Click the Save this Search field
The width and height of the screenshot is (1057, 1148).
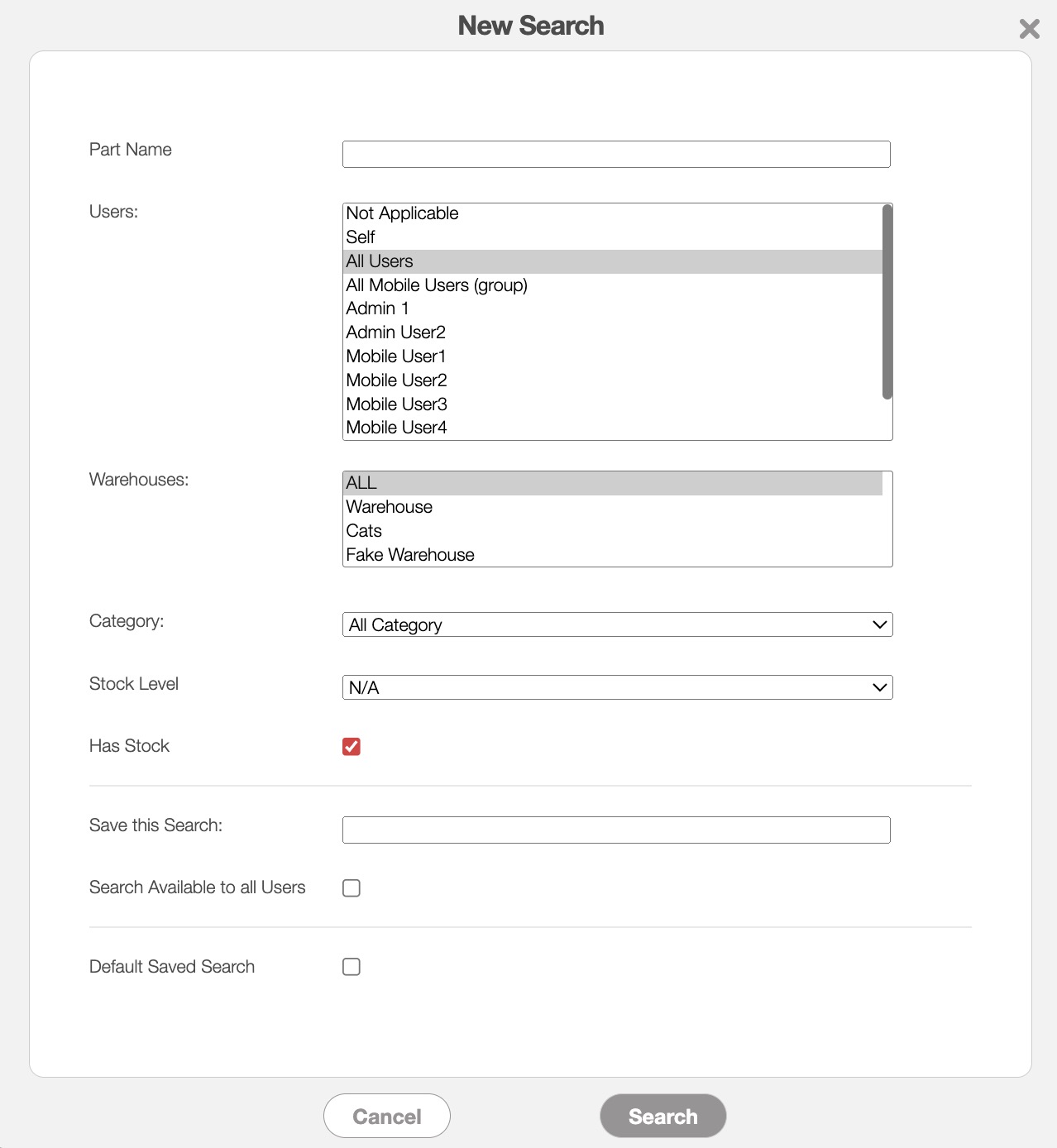[616, 830]
